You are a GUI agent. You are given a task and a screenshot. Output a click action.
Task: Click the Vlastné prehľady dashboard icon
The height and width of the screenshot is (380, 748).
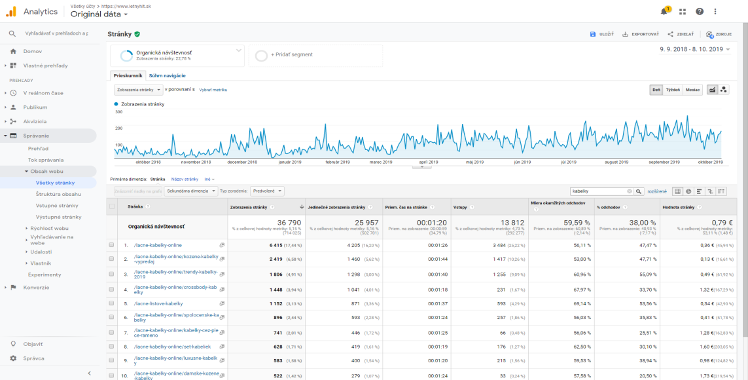[x=13, y=66]
